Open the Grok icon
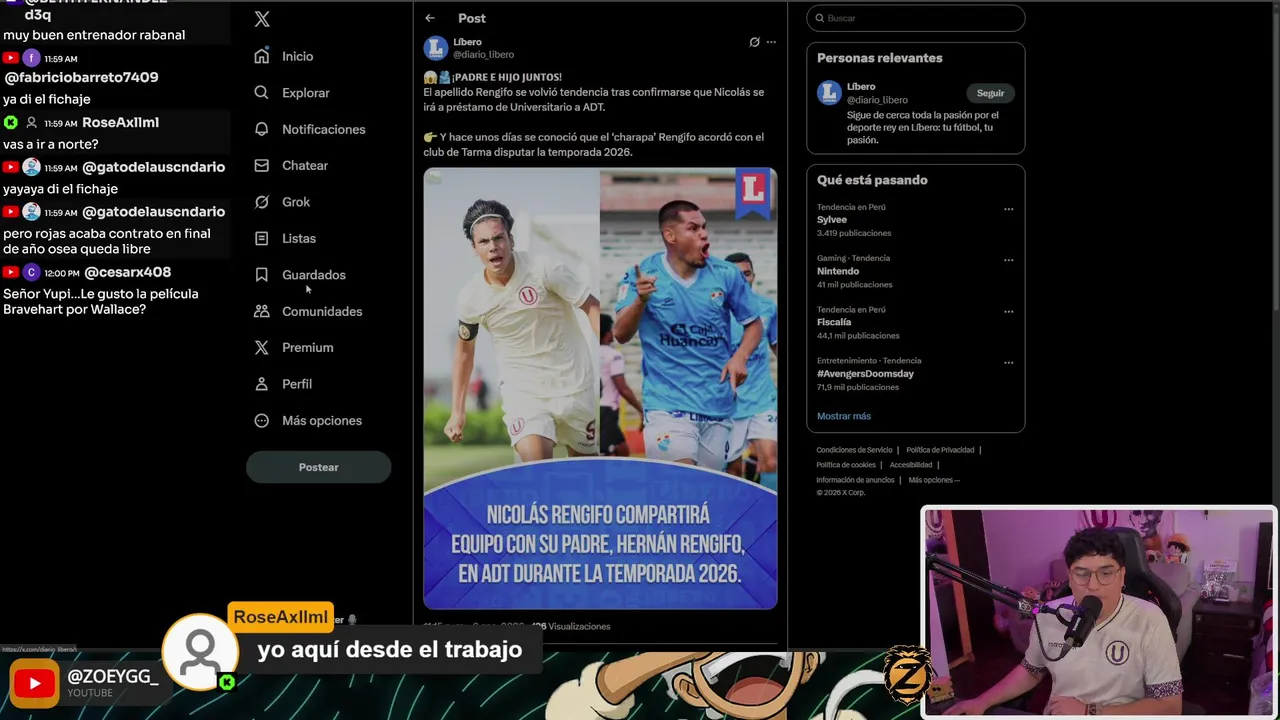 (262, 202)
